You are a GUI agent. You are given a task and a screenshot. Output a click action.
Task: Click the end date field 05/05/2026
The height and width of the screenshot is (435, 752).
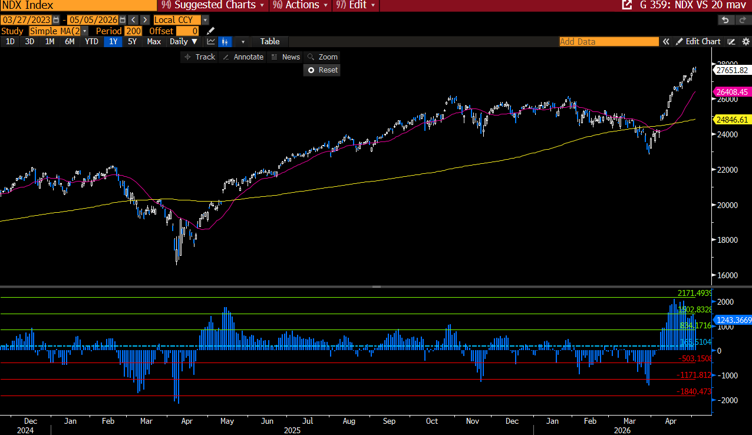coord(93,20)
